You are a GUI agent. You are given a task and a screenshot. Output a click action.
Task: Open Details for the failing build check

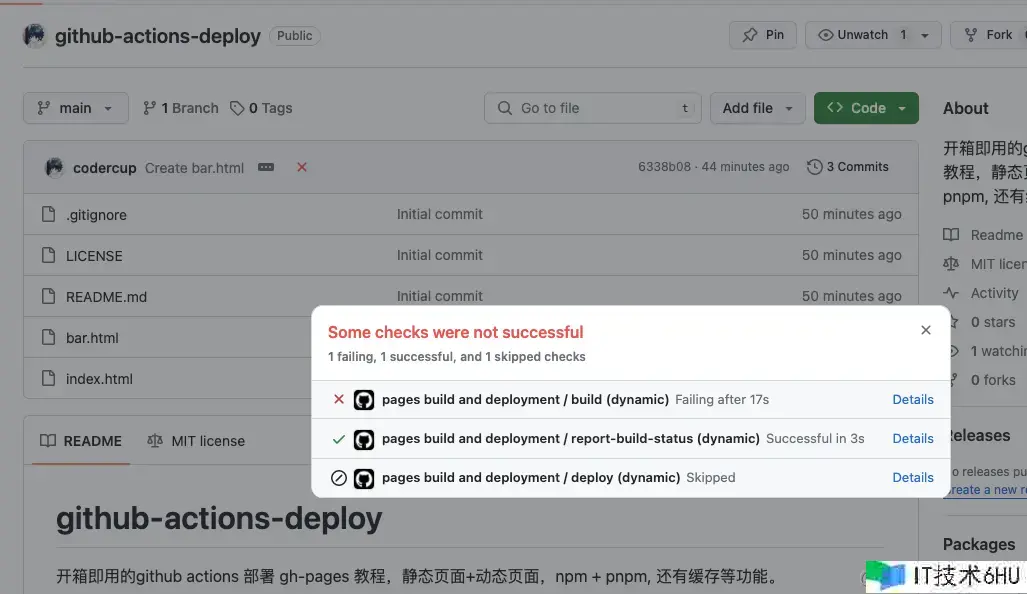[912, 399]
